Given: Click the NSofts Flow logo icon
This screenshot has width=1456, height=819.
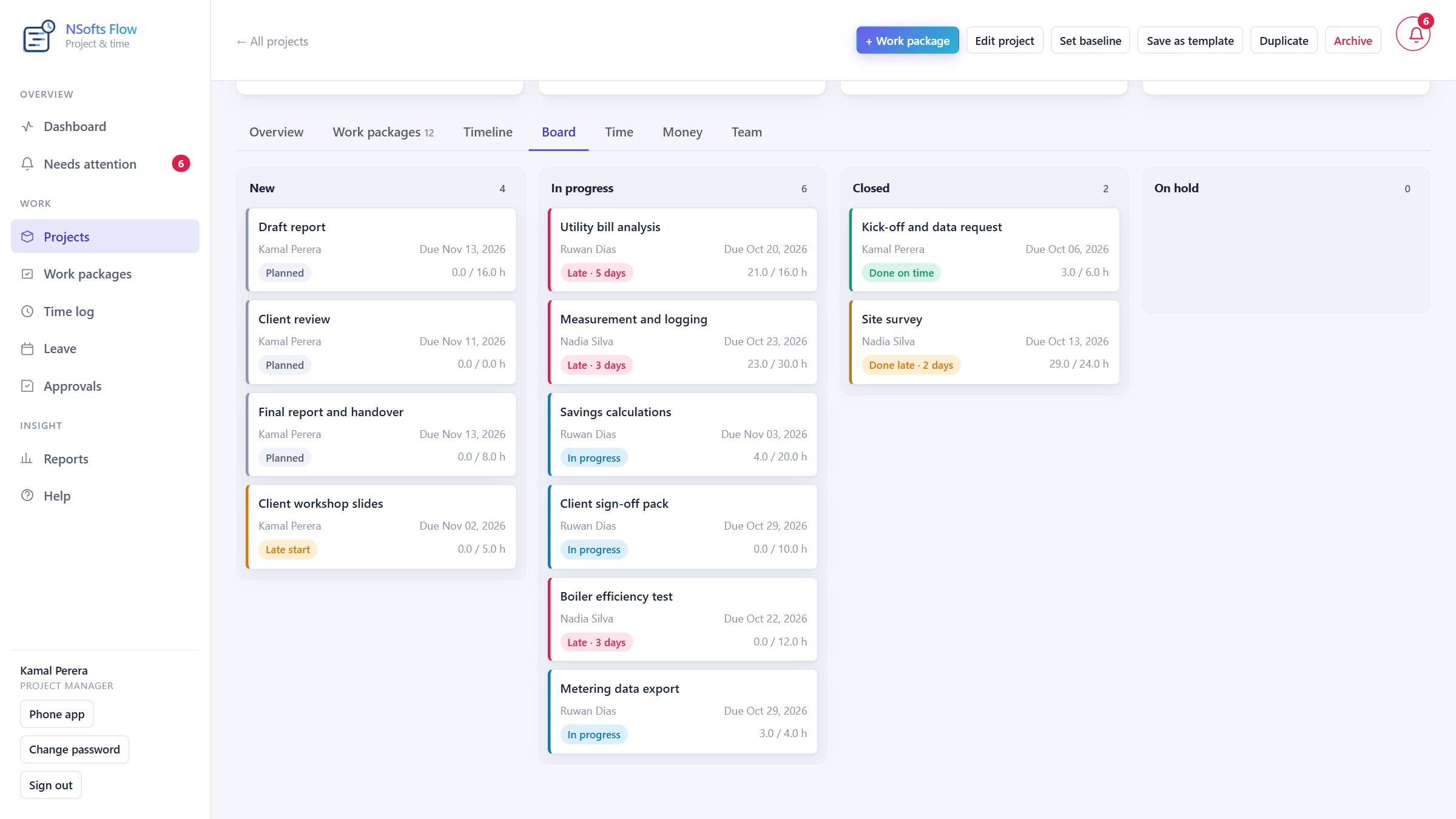Looking at the screenshot, I should point(39,36).
